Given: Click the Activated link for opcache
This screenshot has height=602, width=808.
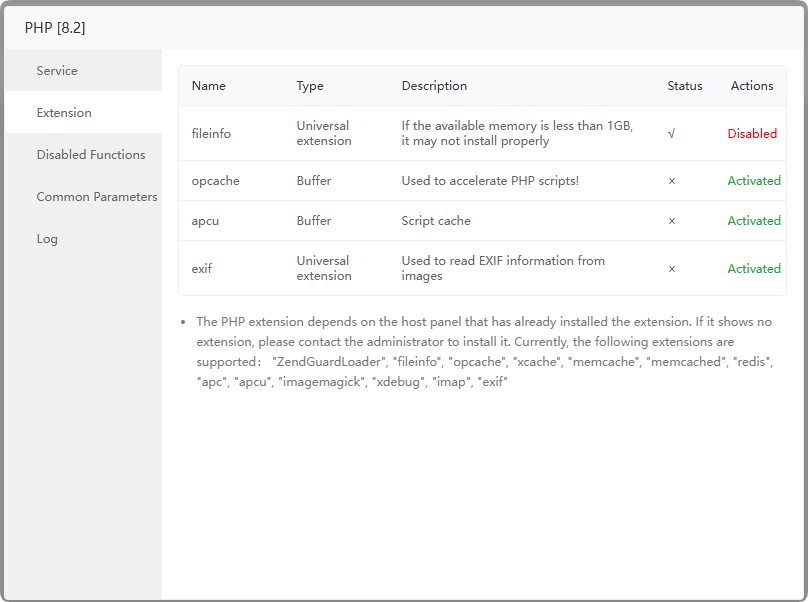Looking at the screenshot, I should point(754,181).
